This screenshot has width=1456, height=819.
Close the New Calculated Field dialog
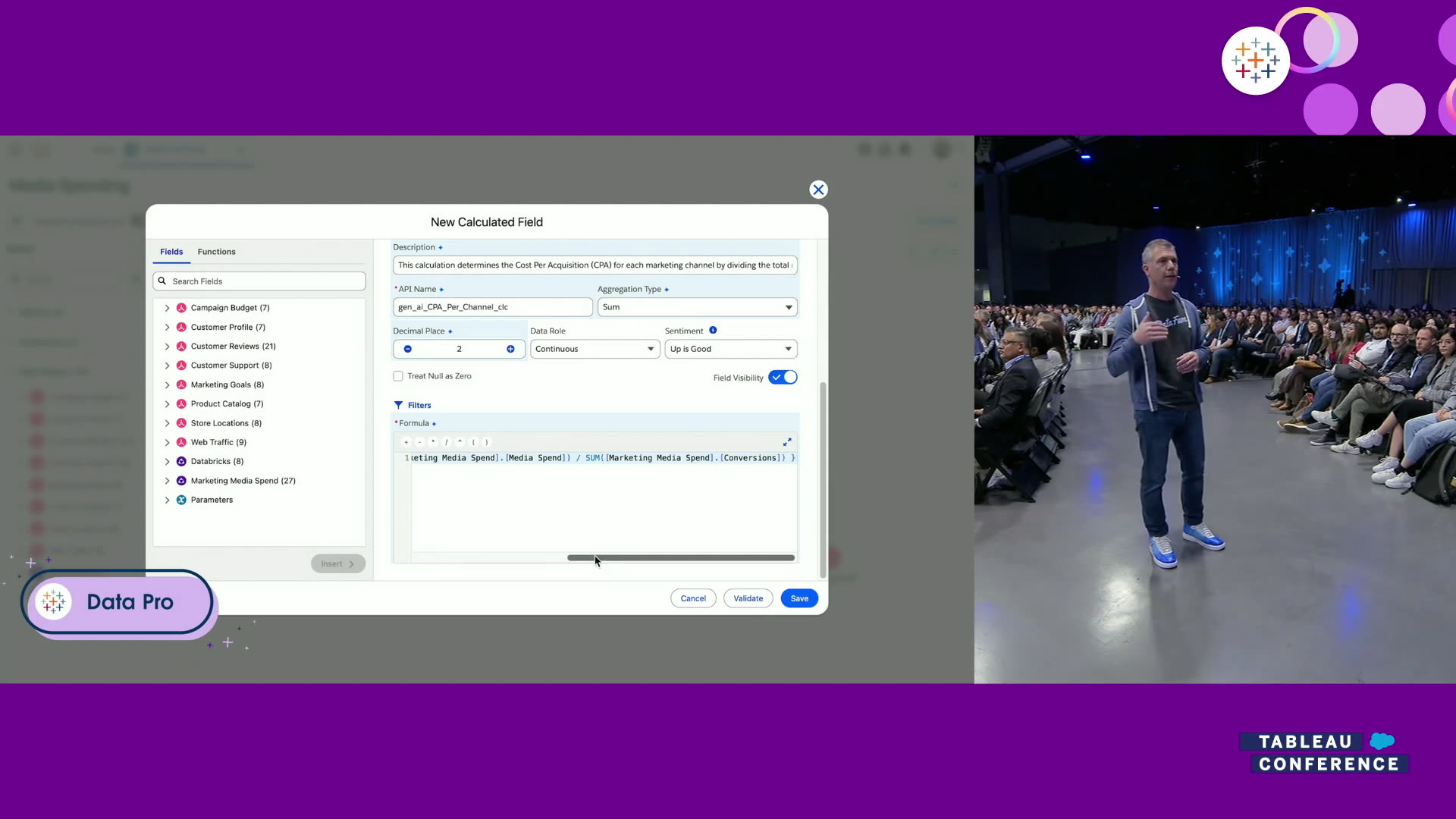(818, 190)
